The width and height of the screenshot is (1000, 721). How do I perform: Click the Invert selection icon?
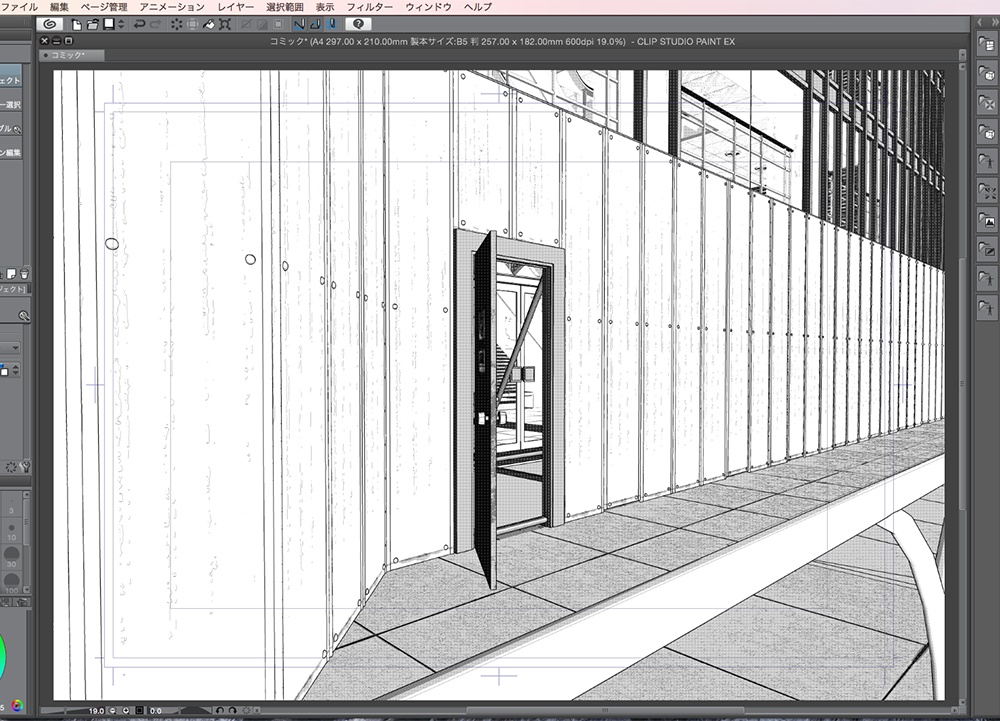(262, 24)
